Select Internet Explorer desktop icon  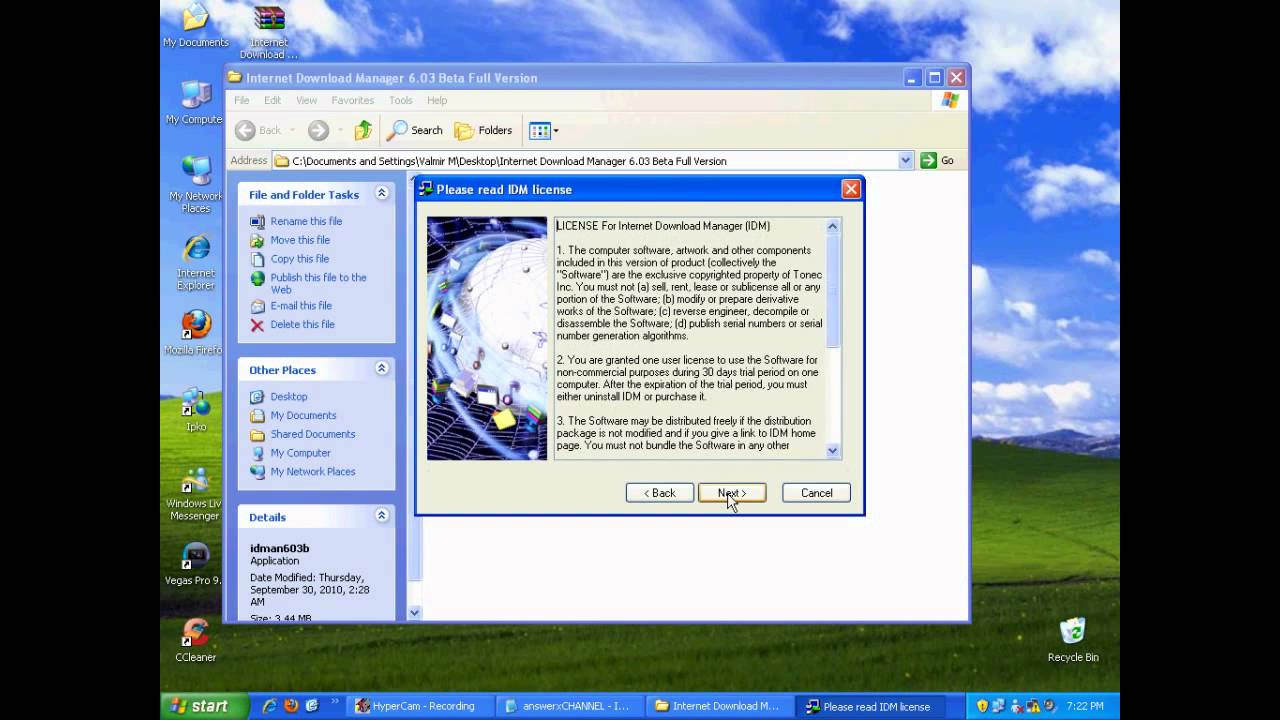(x=196, y=263)
